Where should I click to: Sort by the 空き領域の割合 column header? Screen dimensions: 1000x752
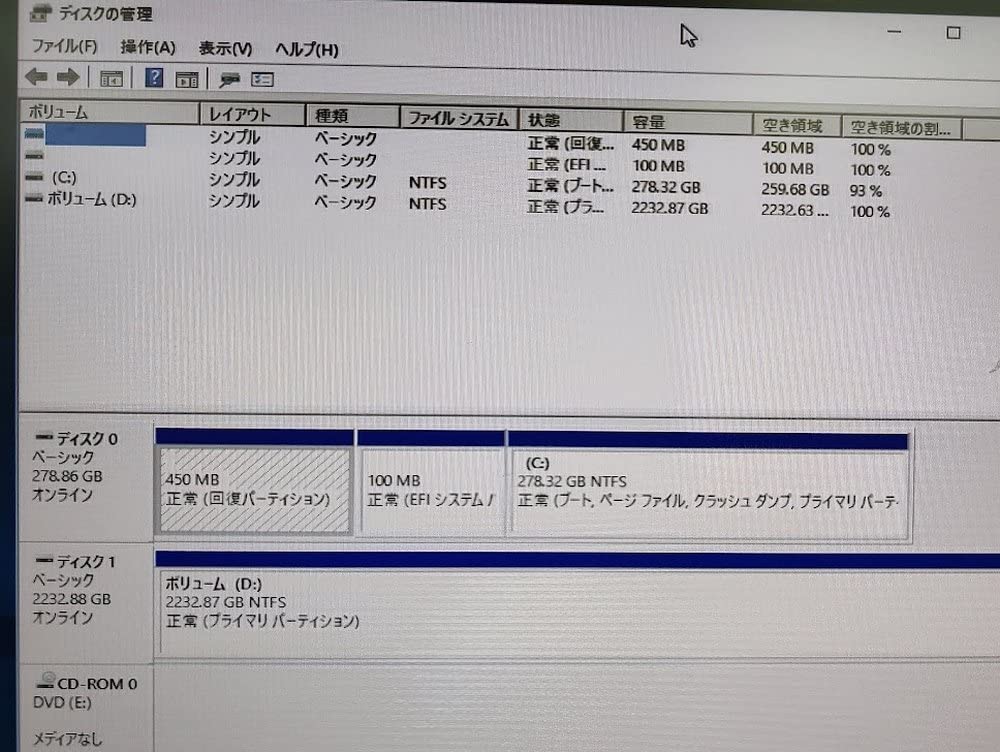pyautogui.click(x=901, y=128)
